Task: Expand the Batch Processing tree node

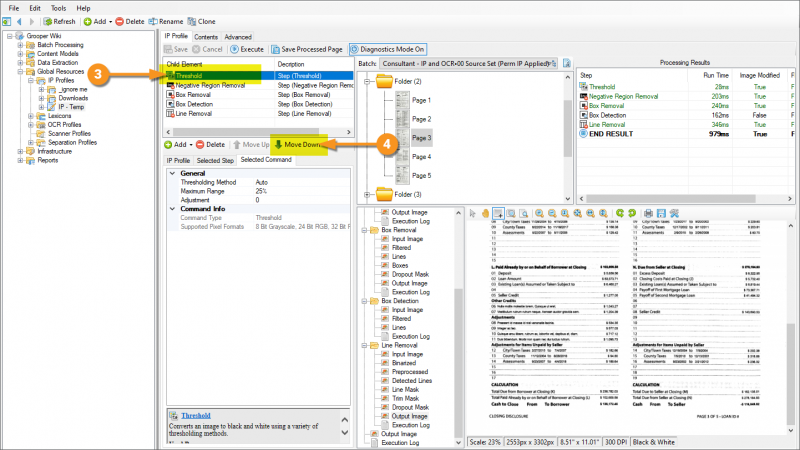Action: click(20, 45)
